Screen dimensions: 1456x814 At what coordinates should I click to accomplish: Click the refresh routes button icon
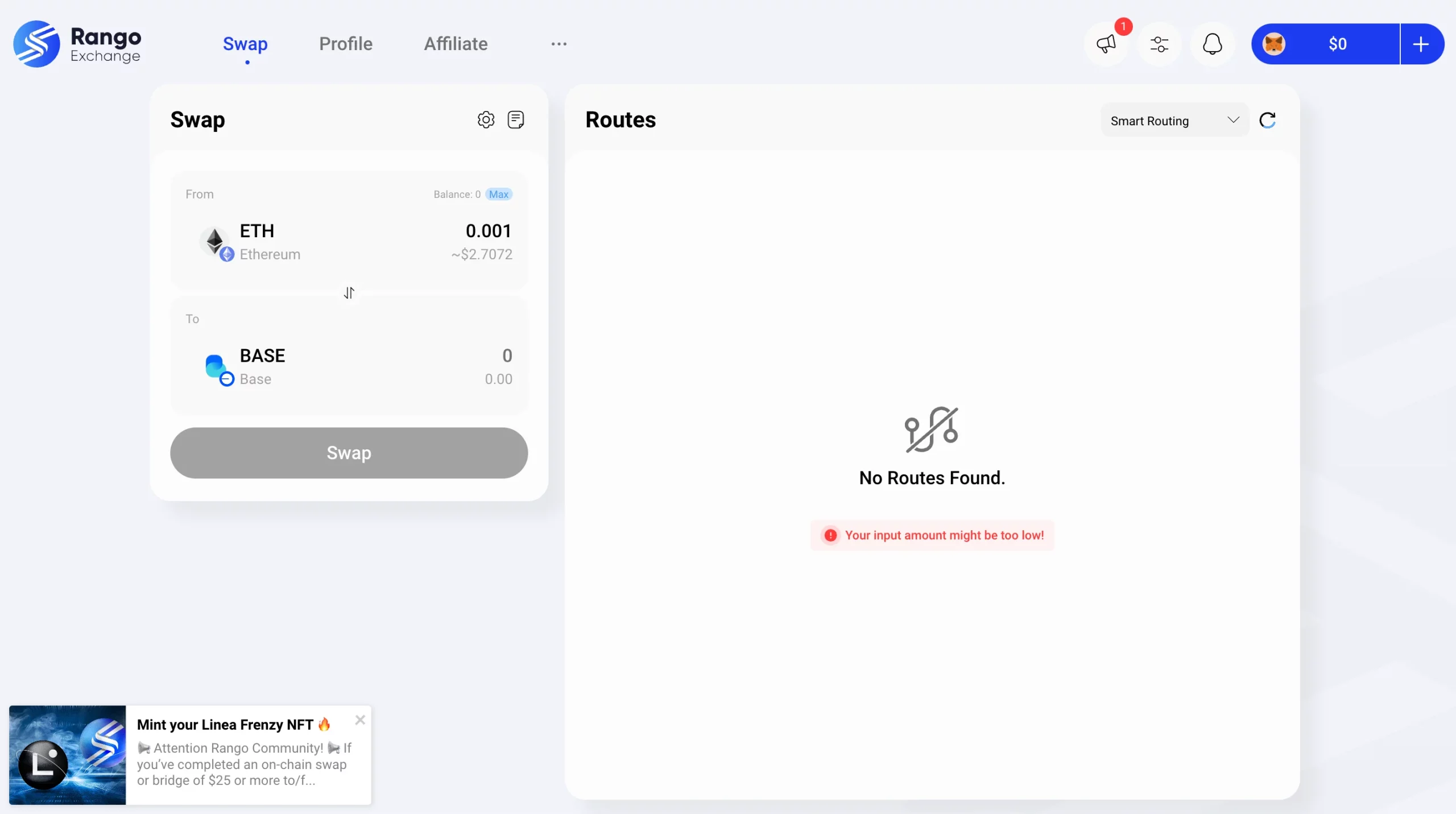pyautogui.click(x=1268, y=120)
